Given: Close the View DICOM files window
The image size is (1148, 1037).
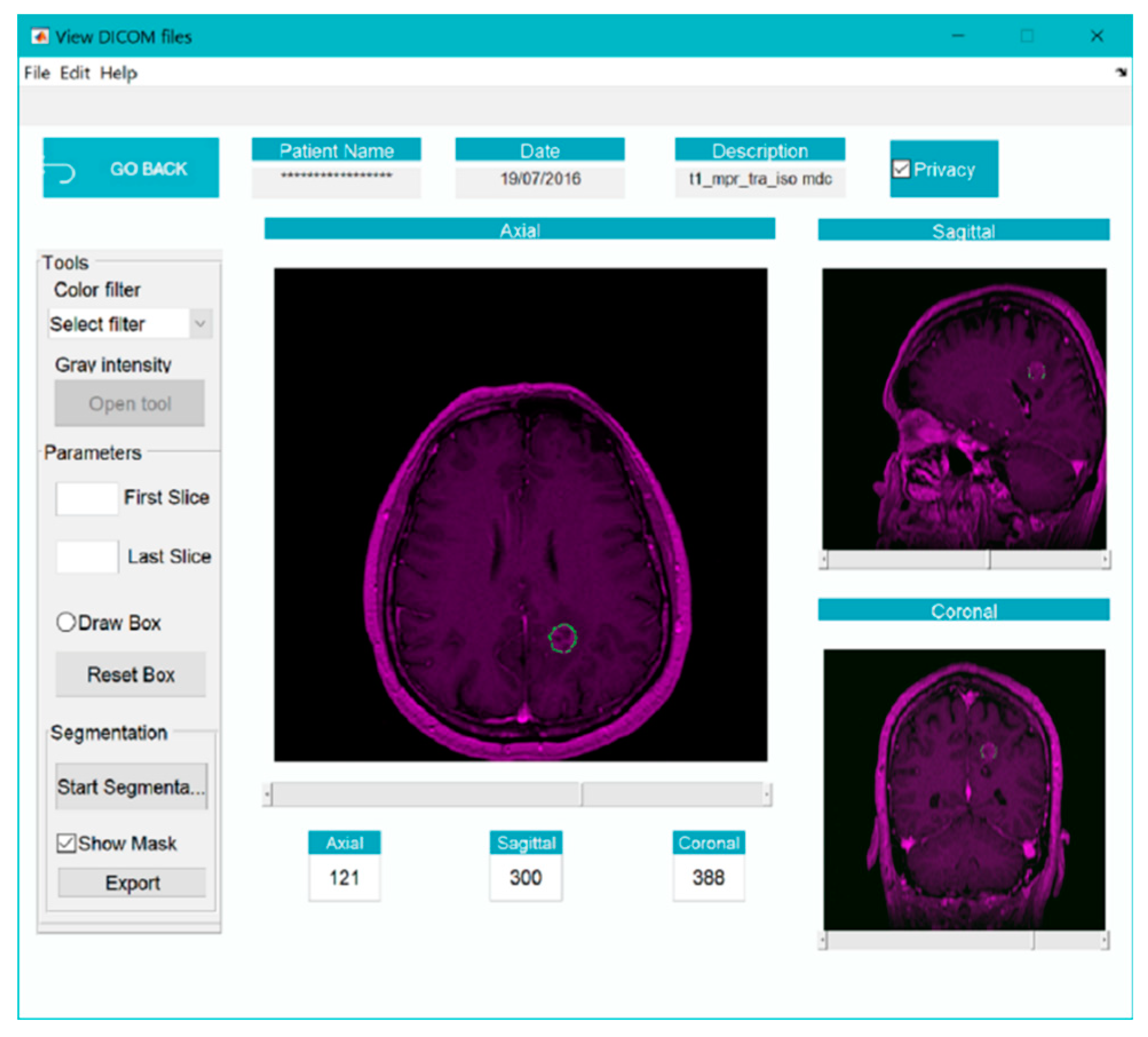Looking at the screenshot, I should coord(1097,36).
